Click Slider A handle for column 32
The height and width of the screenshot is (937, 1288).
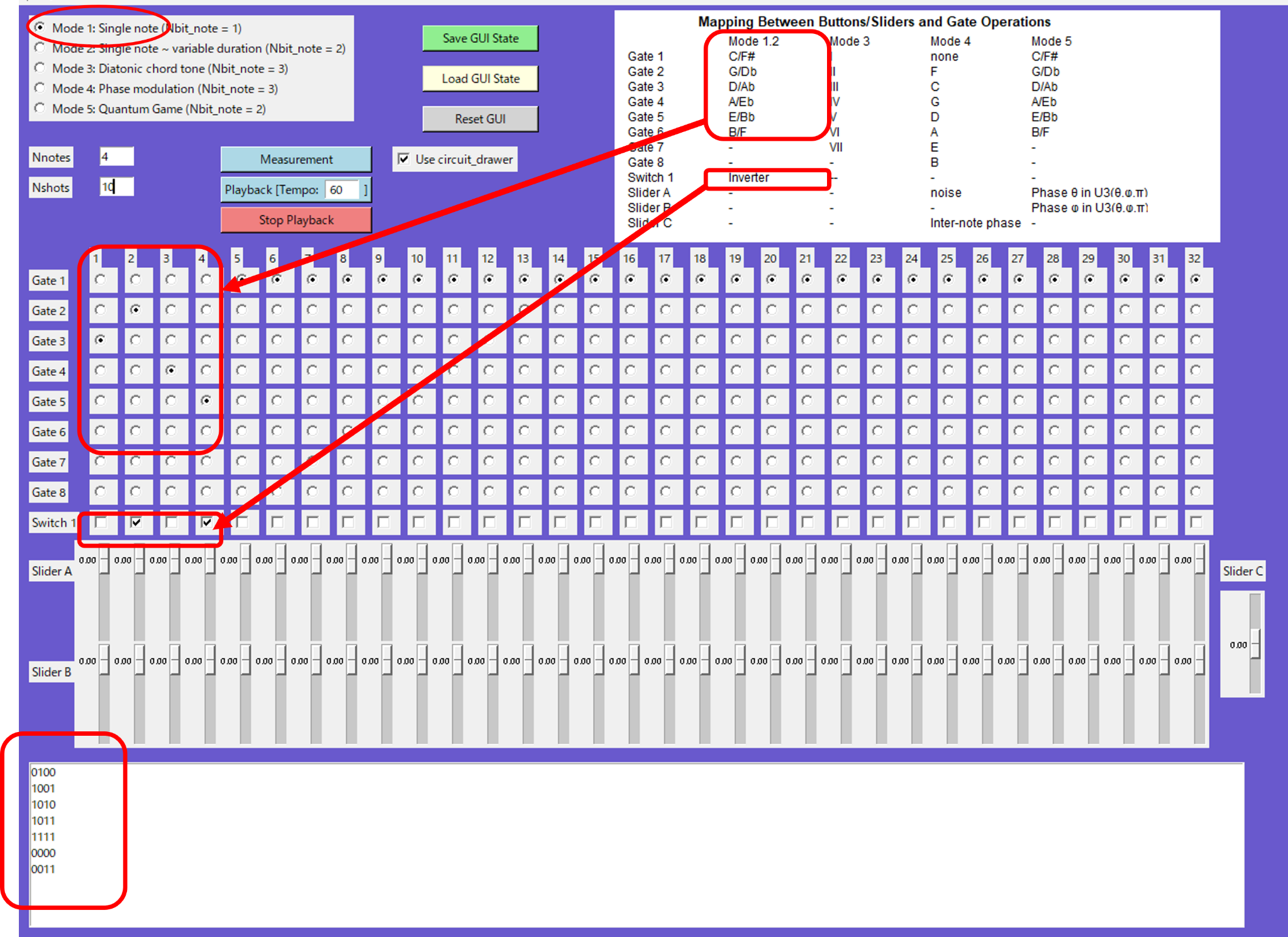click(x=1199, y=559)
